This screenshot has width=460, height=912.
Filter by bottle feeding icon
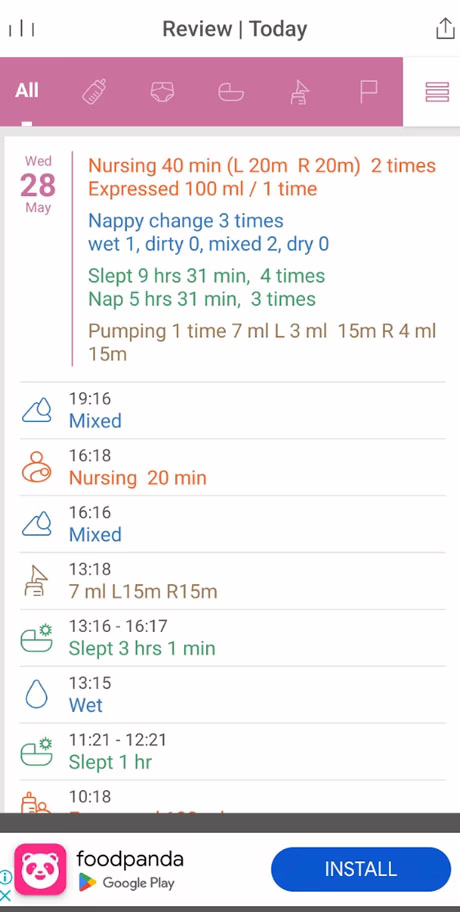[x=94, y=91]
